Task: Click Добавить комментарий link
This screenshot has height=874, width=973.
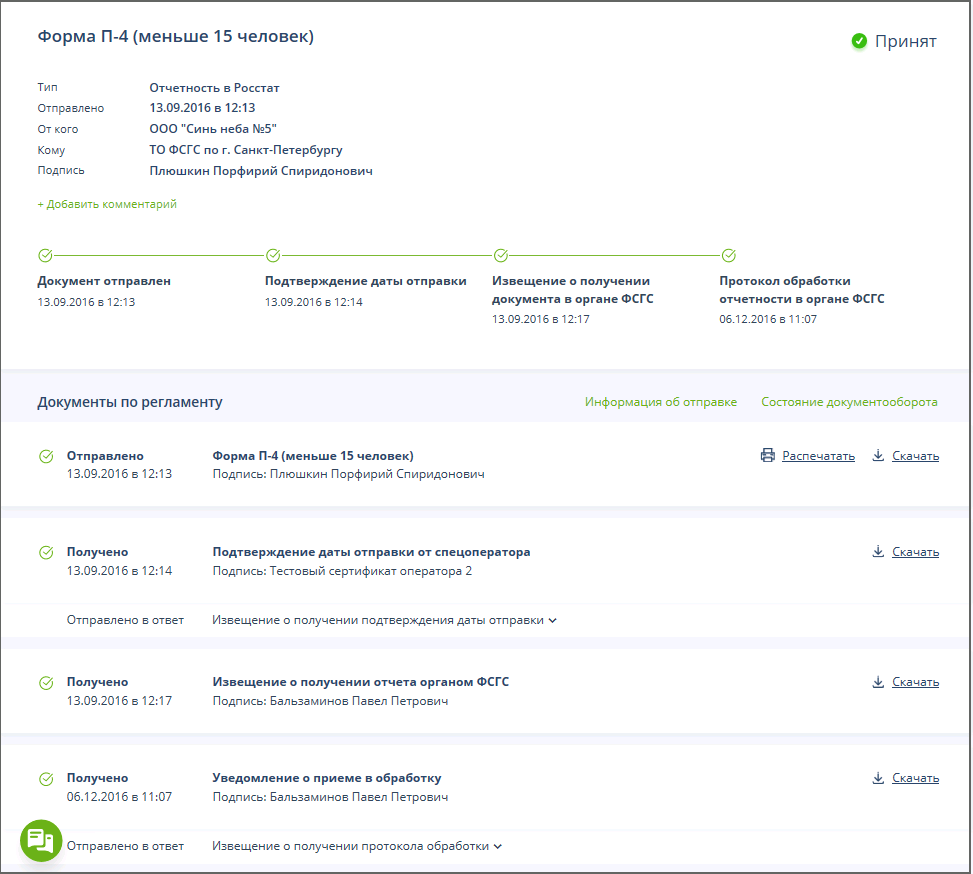Action: click(107, 204)
